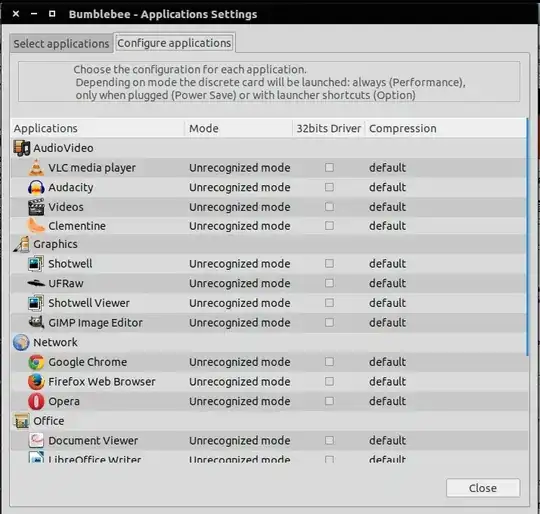Screen dimensions: 540x514
Task: Click the Close button
Action: point(483,488)
